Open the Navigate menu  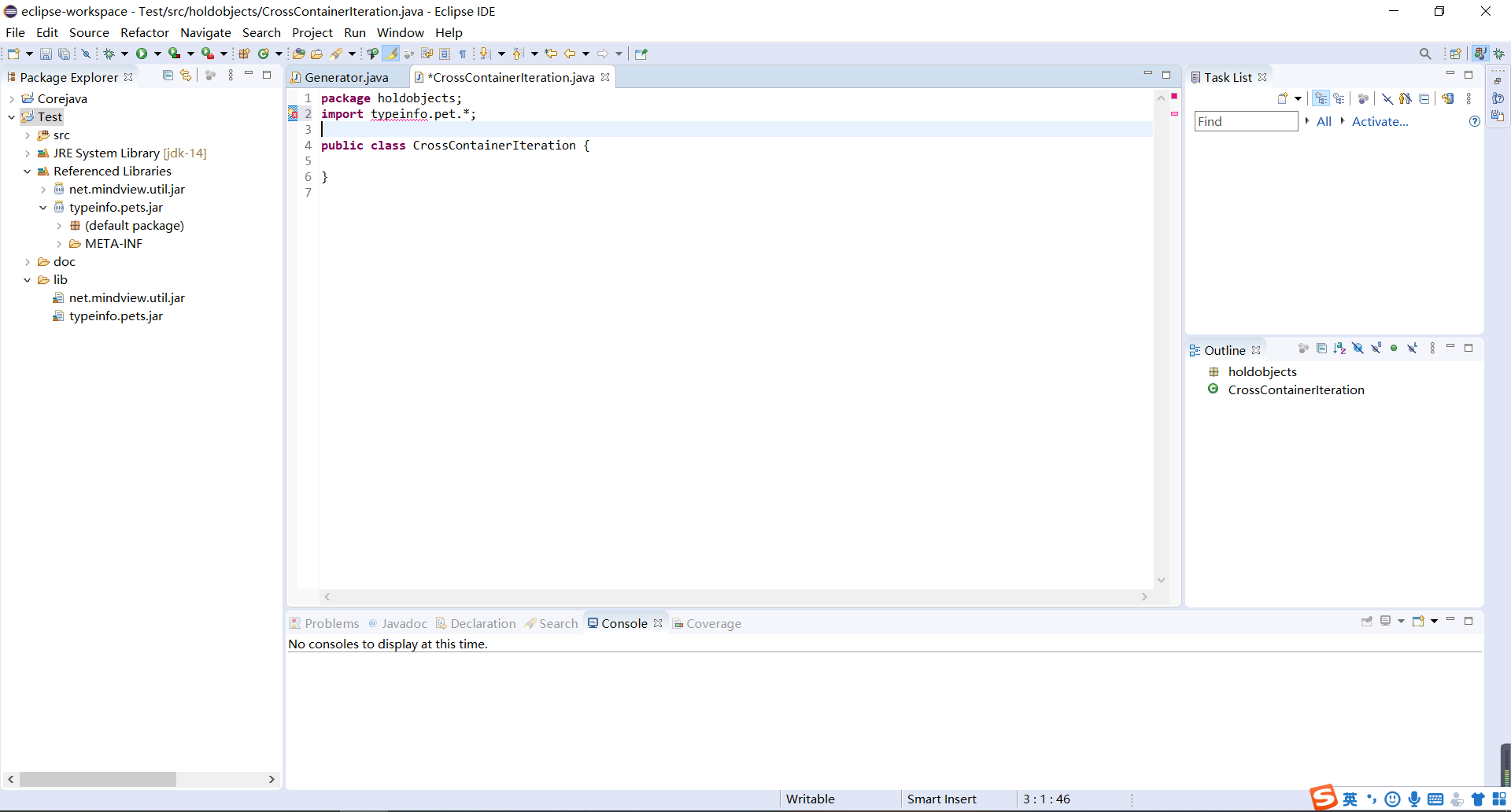tap(205, 32)
